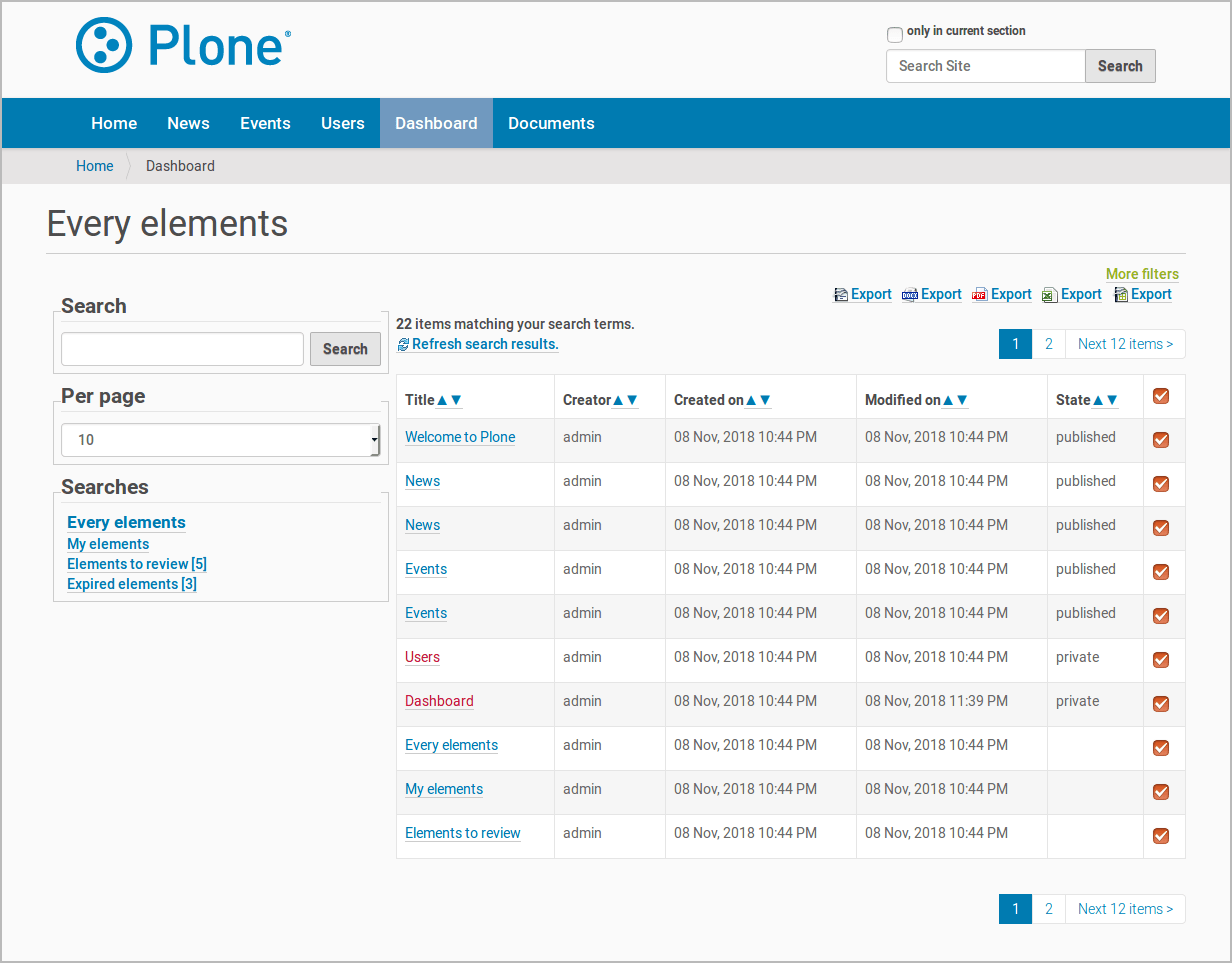Sort Modified on column ascending arrow

point(948,400)
